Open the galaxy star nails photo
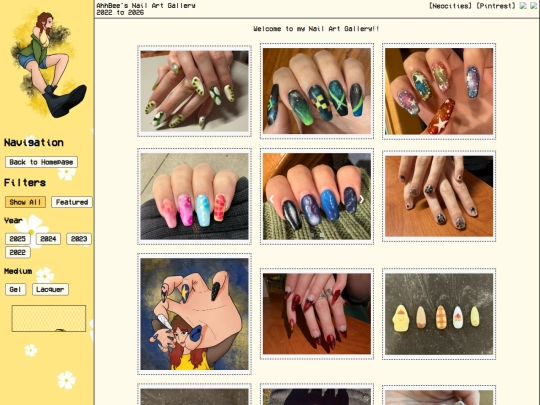Screen dimensions: 540x405 [439, 91]
